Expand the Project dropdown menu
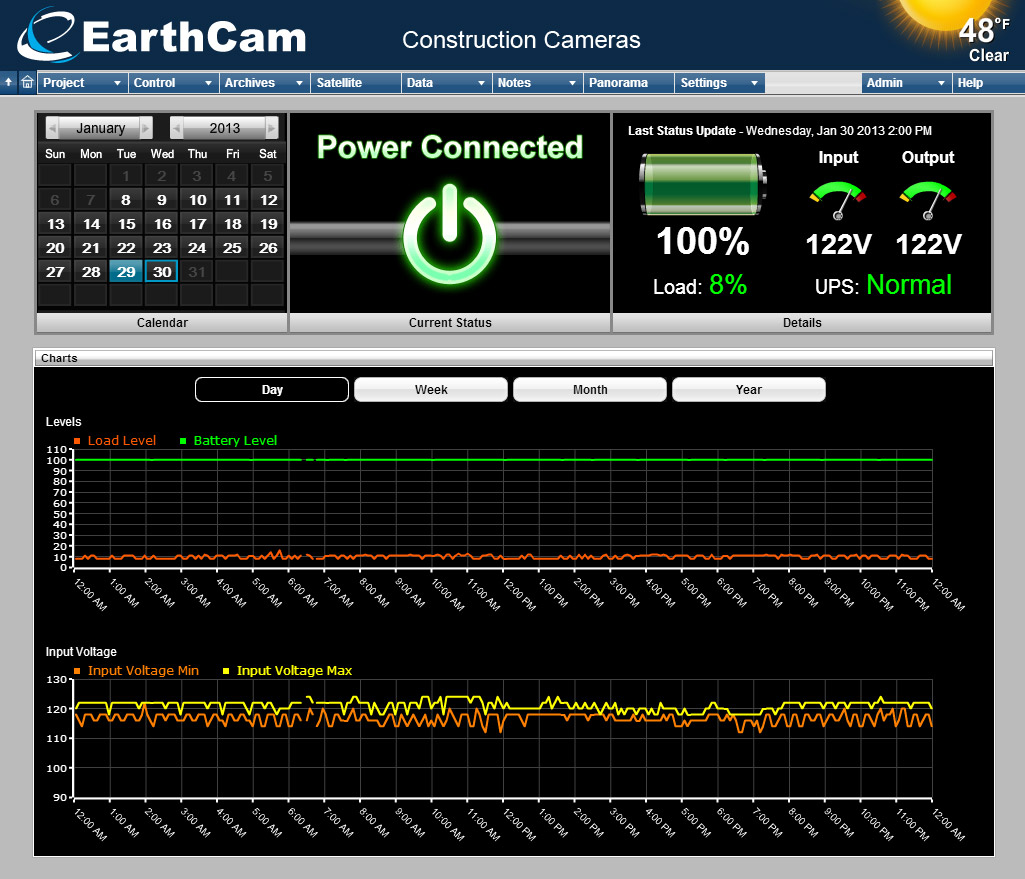1025x879 pixels. click(x=83, y=83)
